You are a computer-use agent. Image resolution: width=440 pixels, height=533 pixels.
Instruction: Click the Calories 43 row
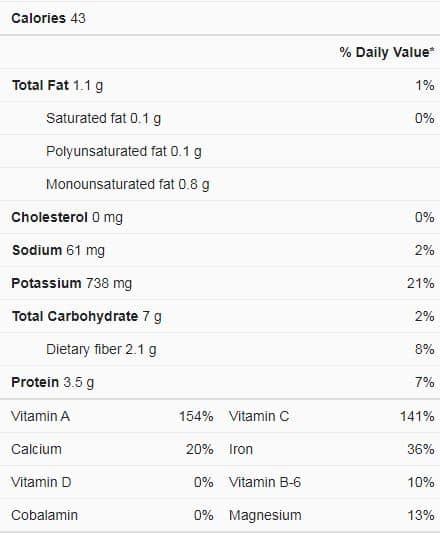click(x=220, y=18)
